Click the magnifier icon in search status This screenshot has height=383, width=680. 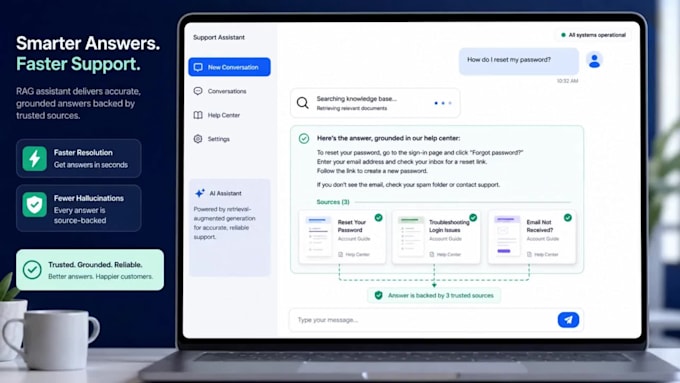(302, 103)
